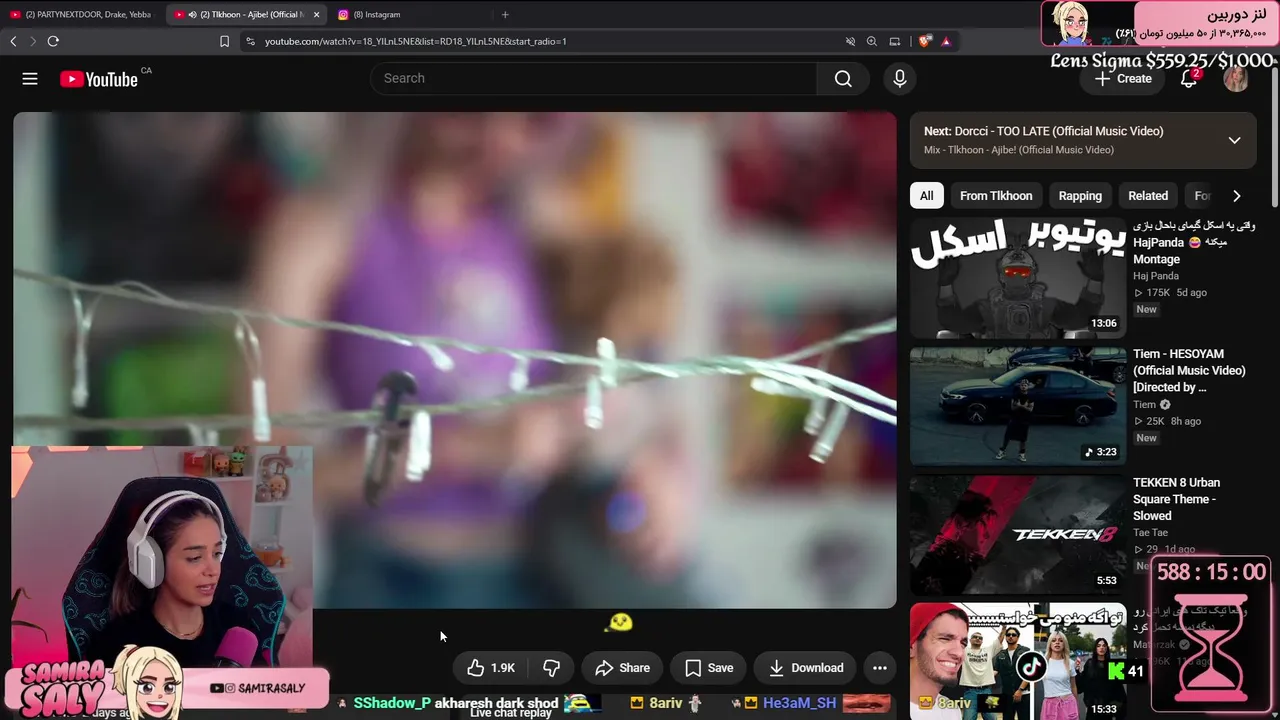Viewport: 1280px width, 720px height.
Task: Download the video
Action: tap(806, 668)
